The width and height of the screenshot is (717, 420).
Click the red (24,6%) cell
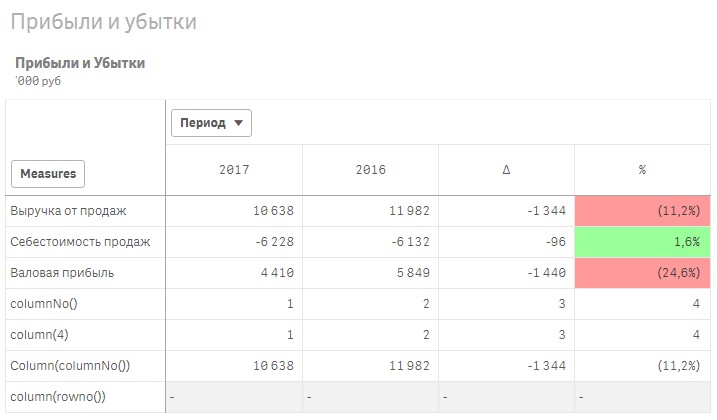[x=642, y=273]
